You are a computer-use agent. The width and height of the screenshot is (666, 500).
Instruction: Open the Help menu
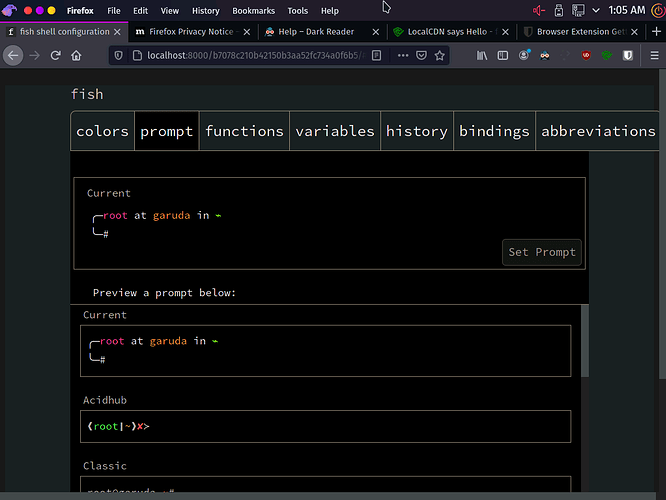[x=330, y=11]
